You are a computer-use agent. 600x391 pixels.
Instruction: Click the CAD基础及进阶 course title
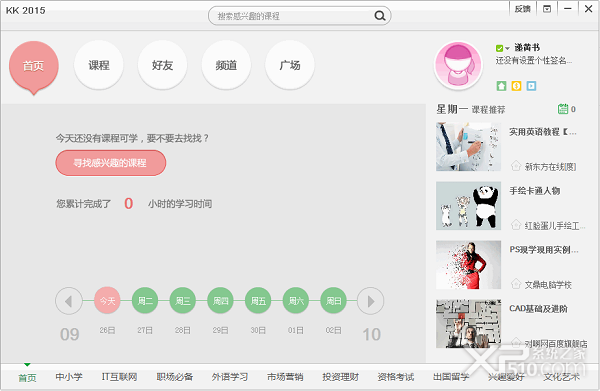(x=538, y=309)
